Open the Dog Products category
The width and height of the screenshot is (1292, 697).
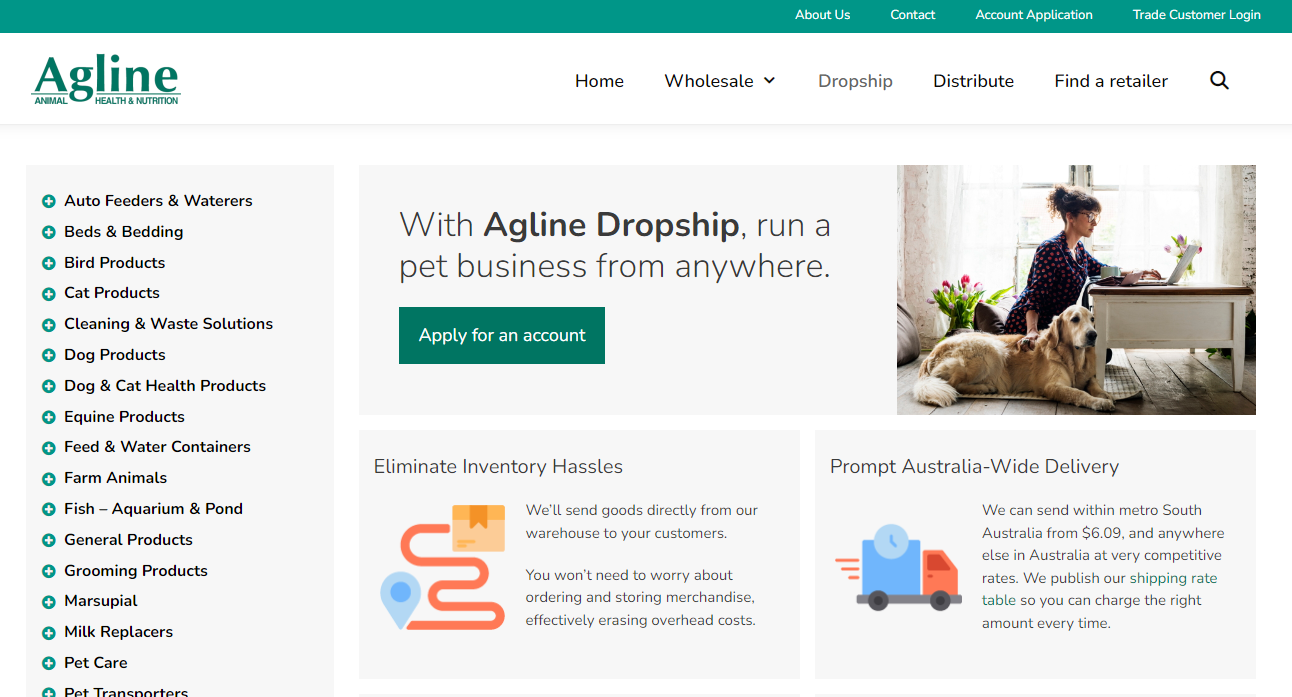[x=115, y=355]
